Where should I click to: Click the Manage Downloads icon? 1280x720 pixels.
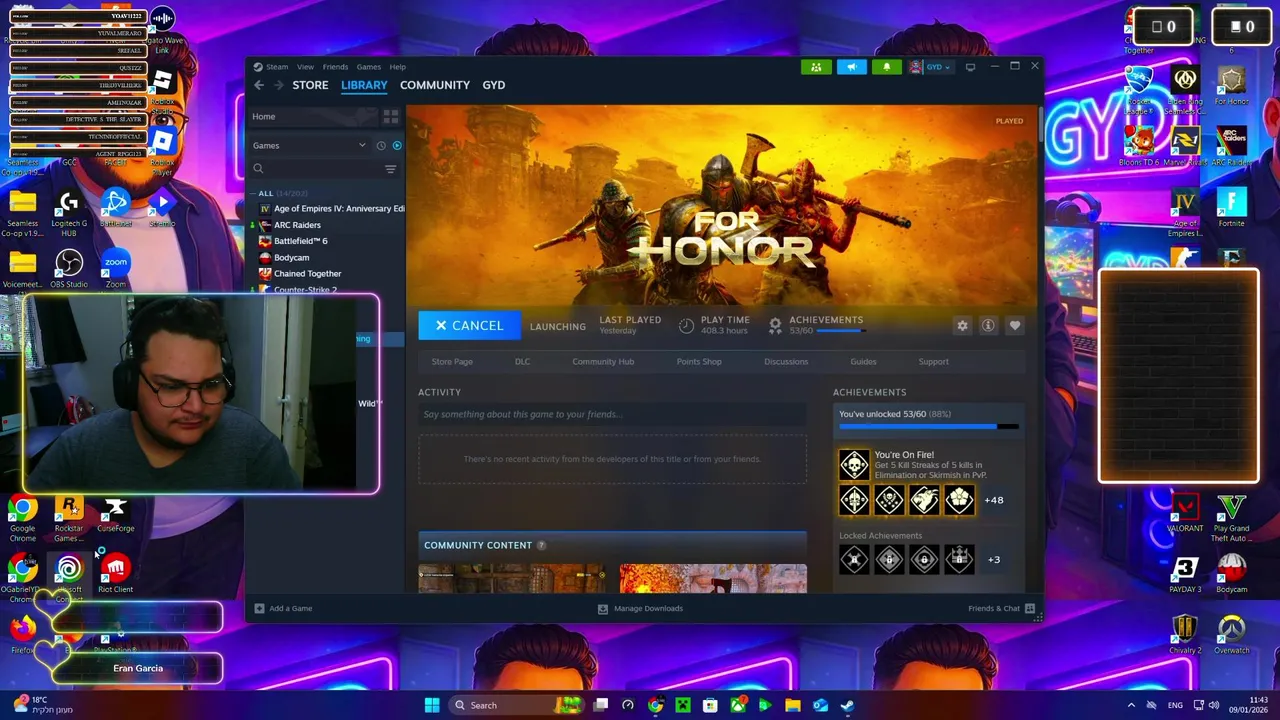602,608
